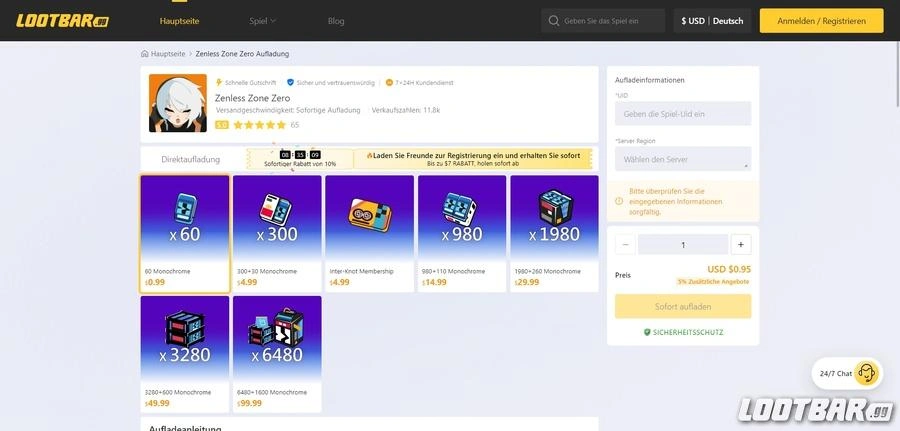This screenshot has height=431, width=900.
Task: Open the server region selector
Action: (683, 159)
